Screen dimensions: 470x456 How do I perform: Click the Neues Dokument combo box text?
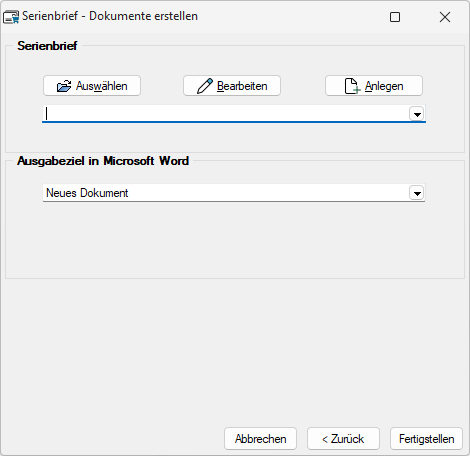pos(87,193)
